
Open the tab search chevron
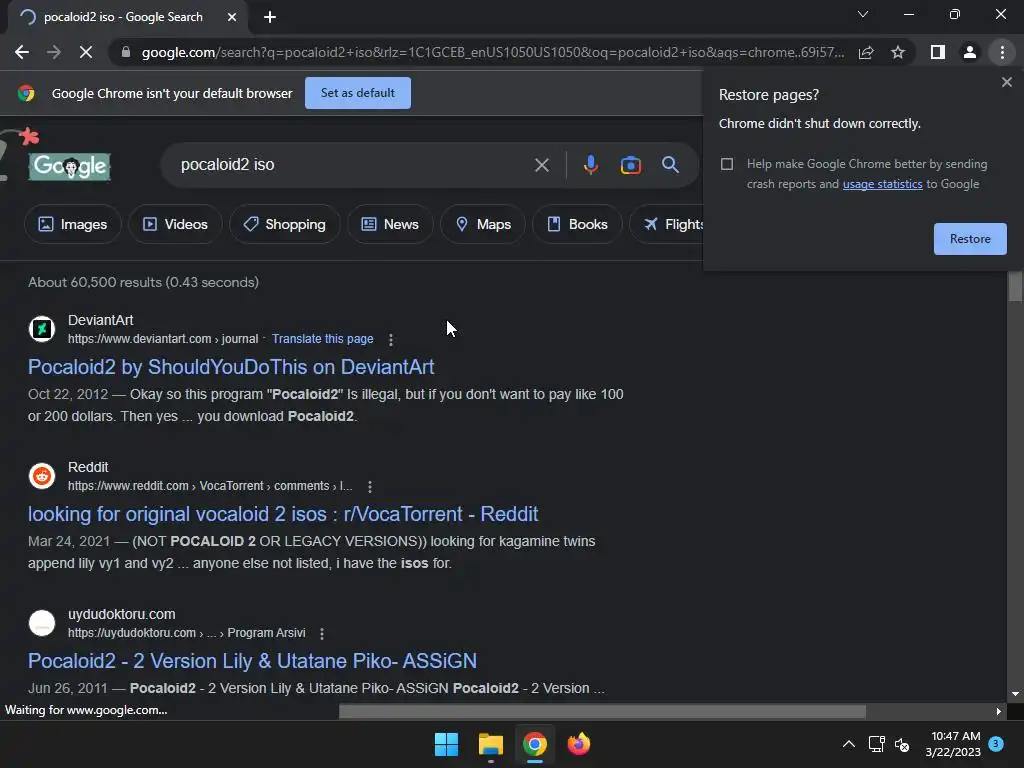coord(863,14)
